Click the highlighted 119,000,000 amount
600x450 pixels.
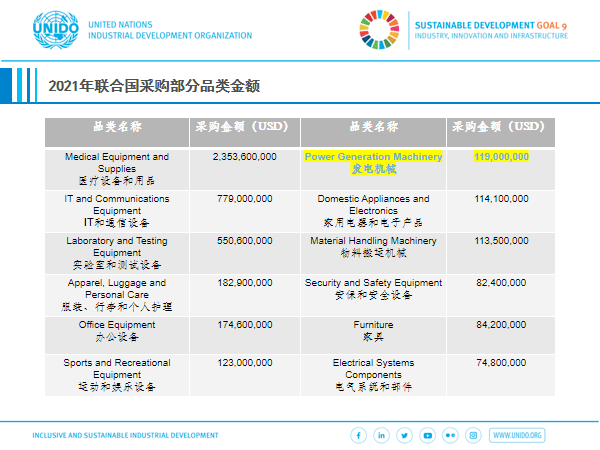coord(501,157)
